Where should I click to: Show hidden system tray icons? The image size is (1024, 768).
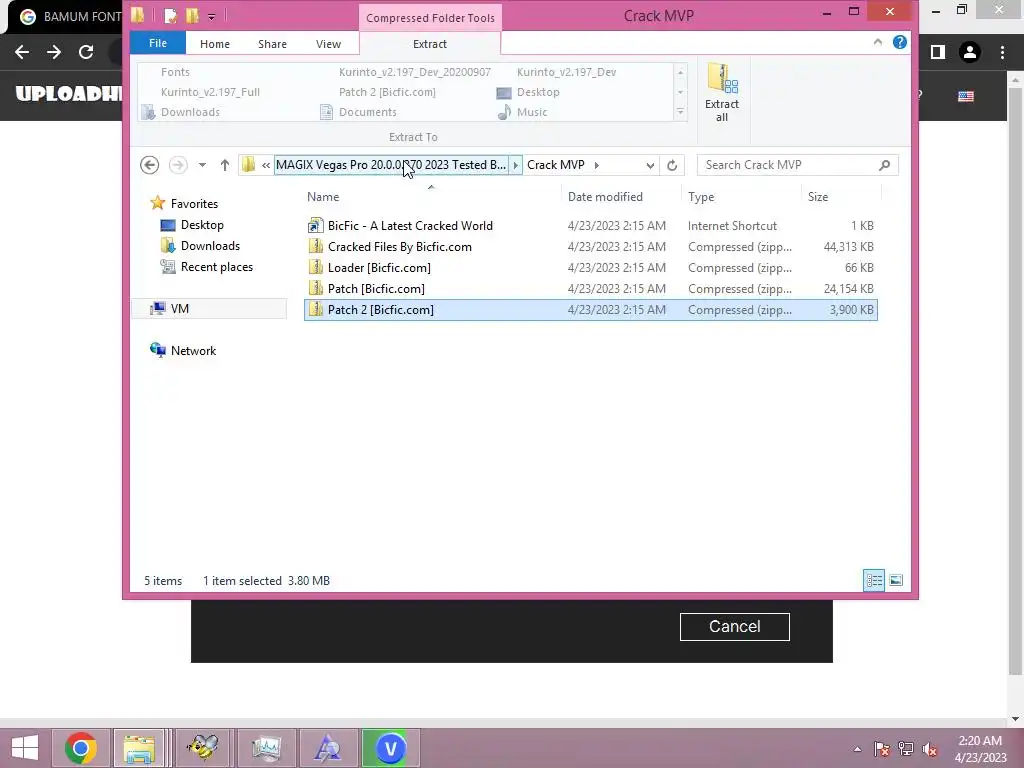tap(857, 749)
